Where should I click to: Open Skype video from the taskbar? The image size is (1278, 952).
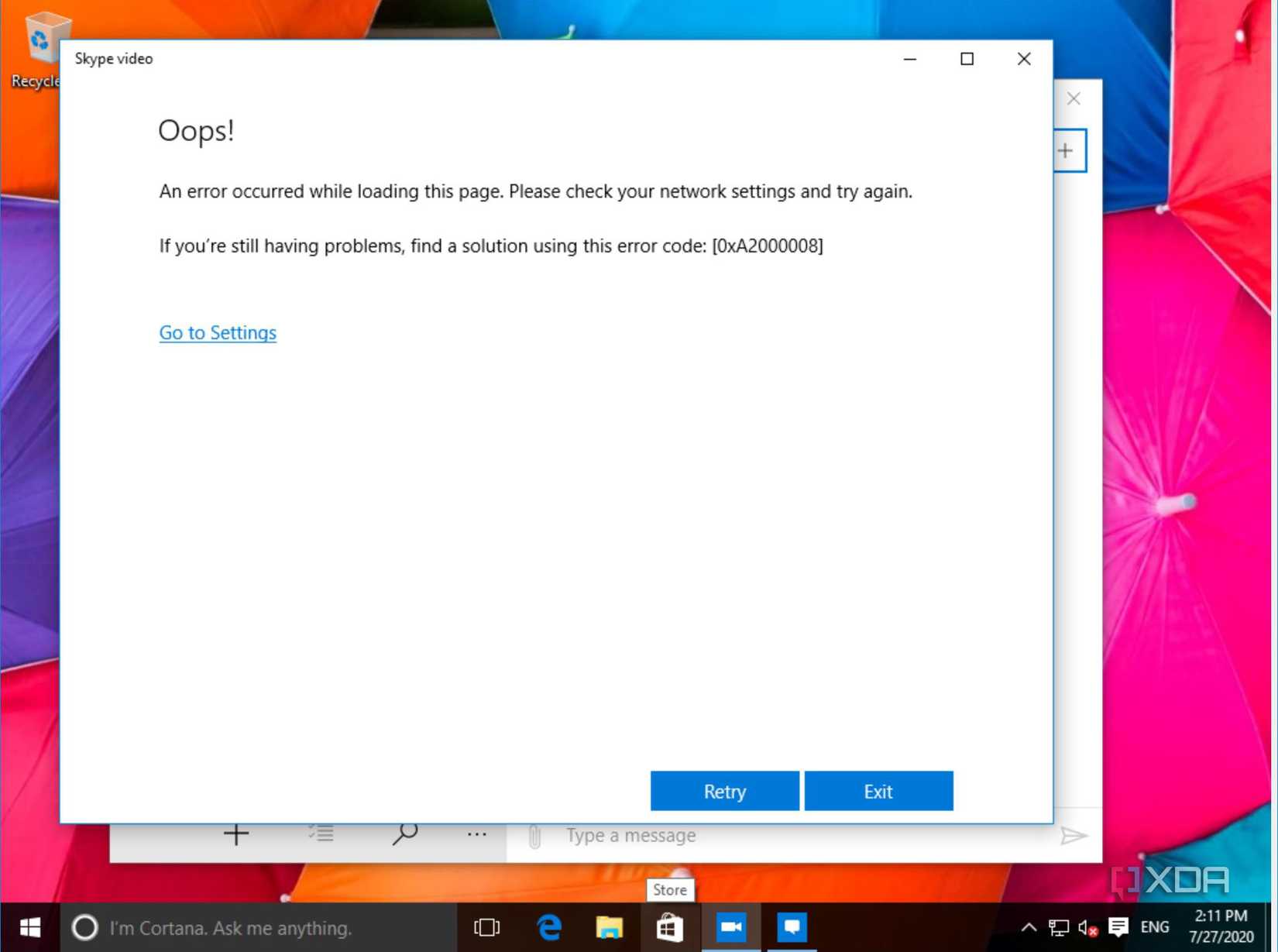pyautogui.click(x=730, y=927)
